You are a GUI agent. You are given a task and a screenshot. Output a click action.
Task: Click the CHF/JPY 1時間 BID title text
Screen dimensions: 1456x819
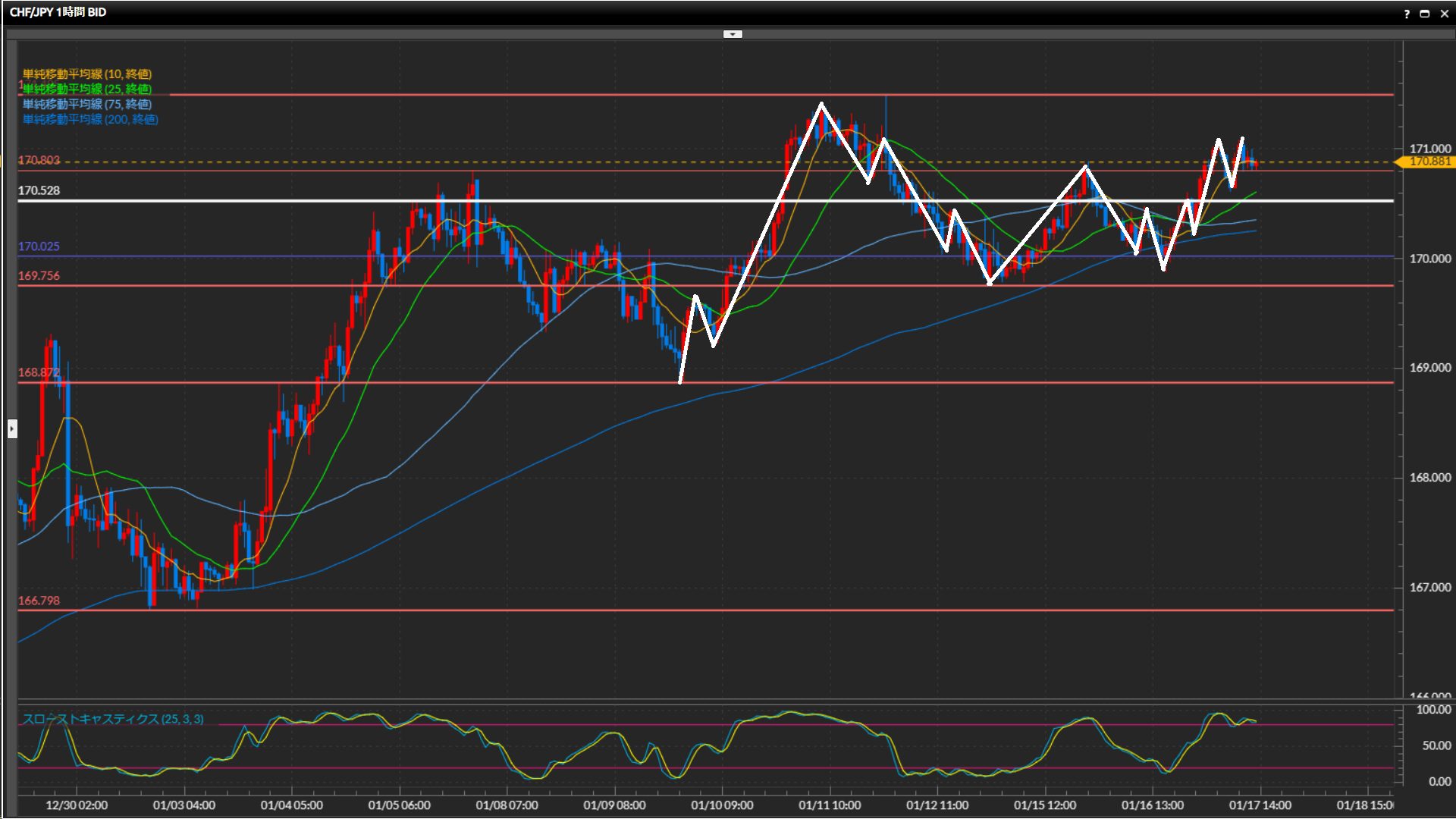[x=58, y=12]
